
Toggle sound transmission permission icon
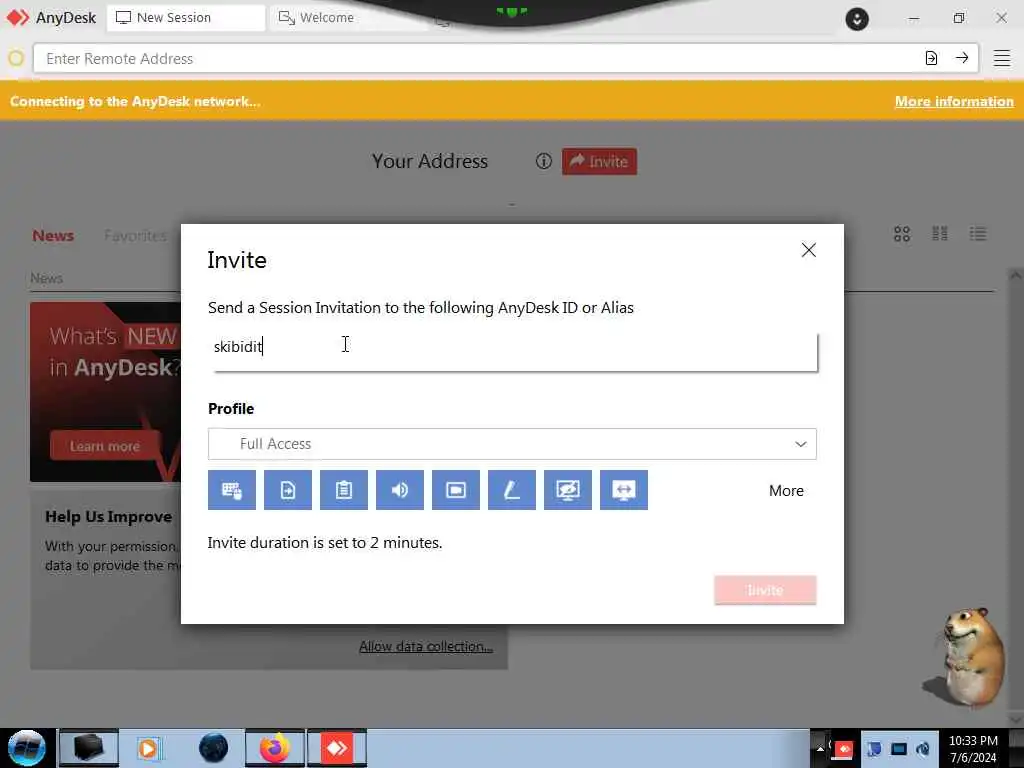(400, 490)
